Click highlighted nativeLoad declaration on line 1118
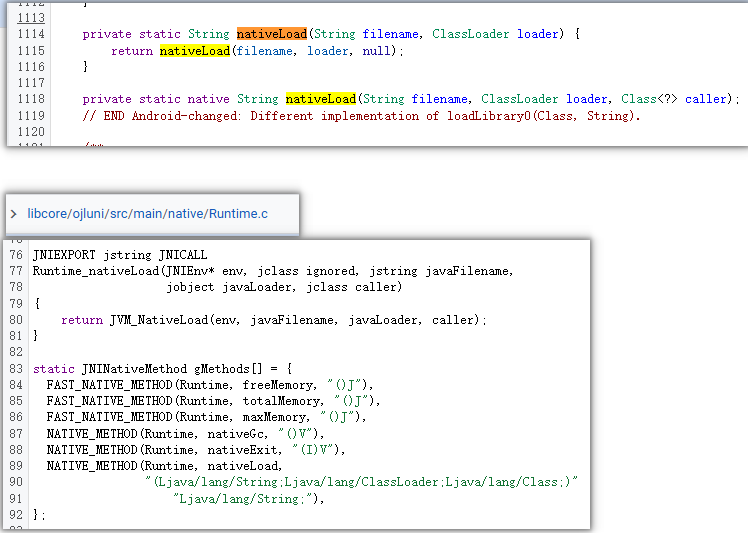Viewport: 748px width, 533px height. coord(320,99)
